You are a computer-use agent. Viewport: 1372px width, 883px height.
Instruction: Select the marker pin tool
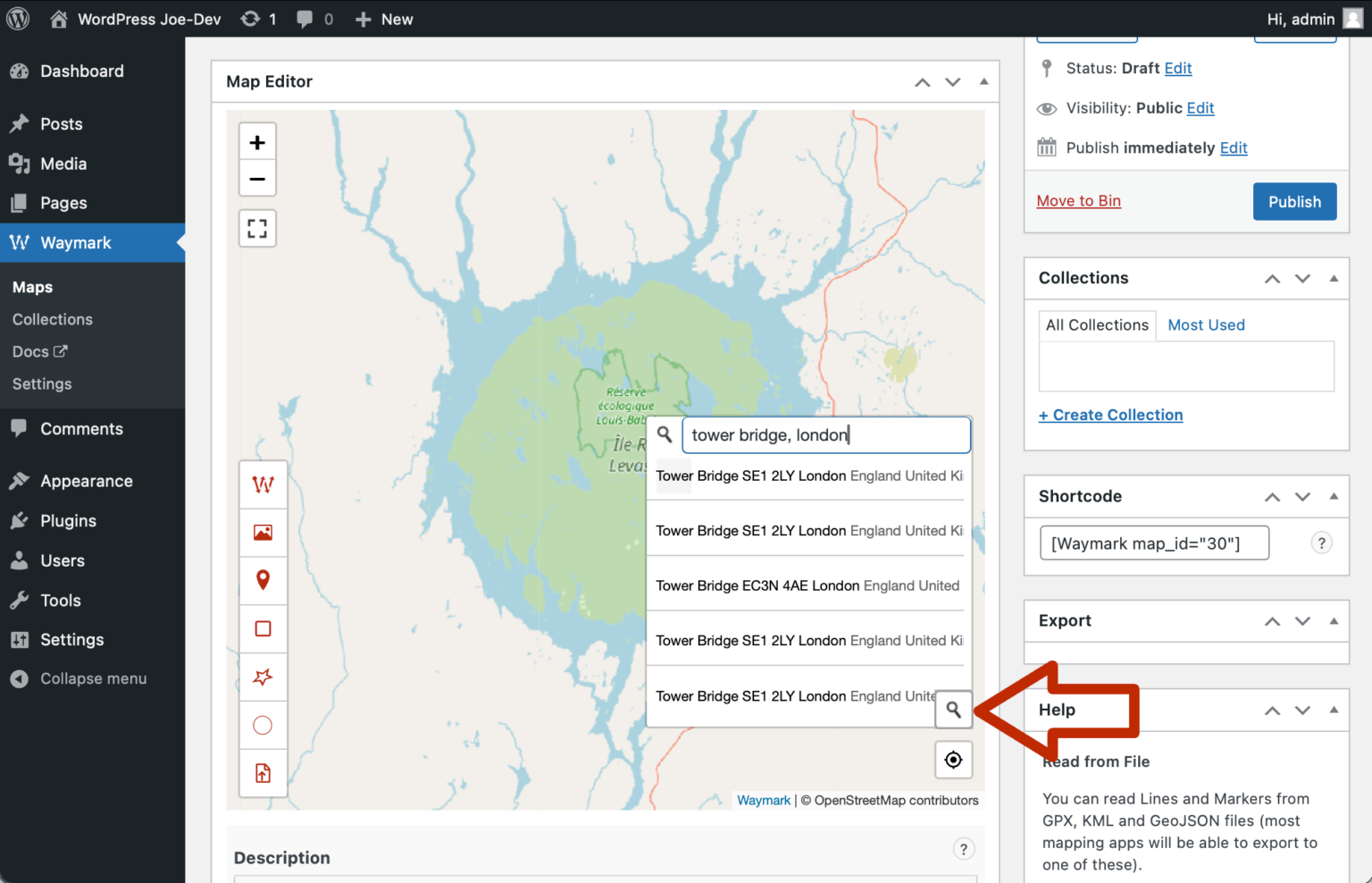pos(263,580)
